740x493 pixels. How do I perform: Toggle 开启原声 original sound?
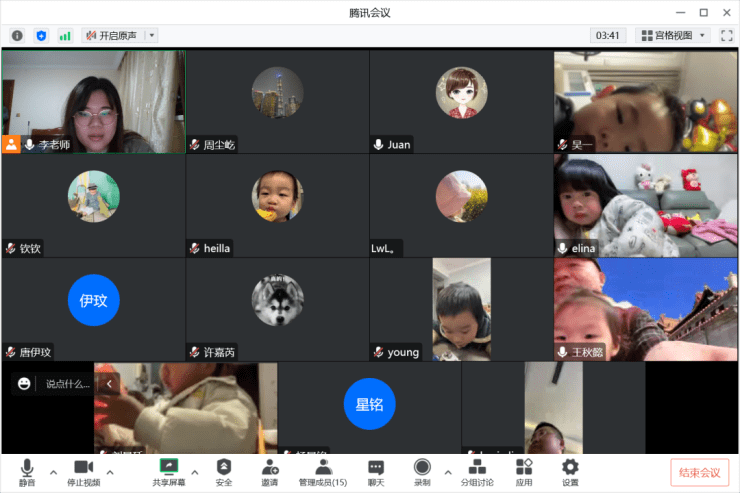pos(112,35)
